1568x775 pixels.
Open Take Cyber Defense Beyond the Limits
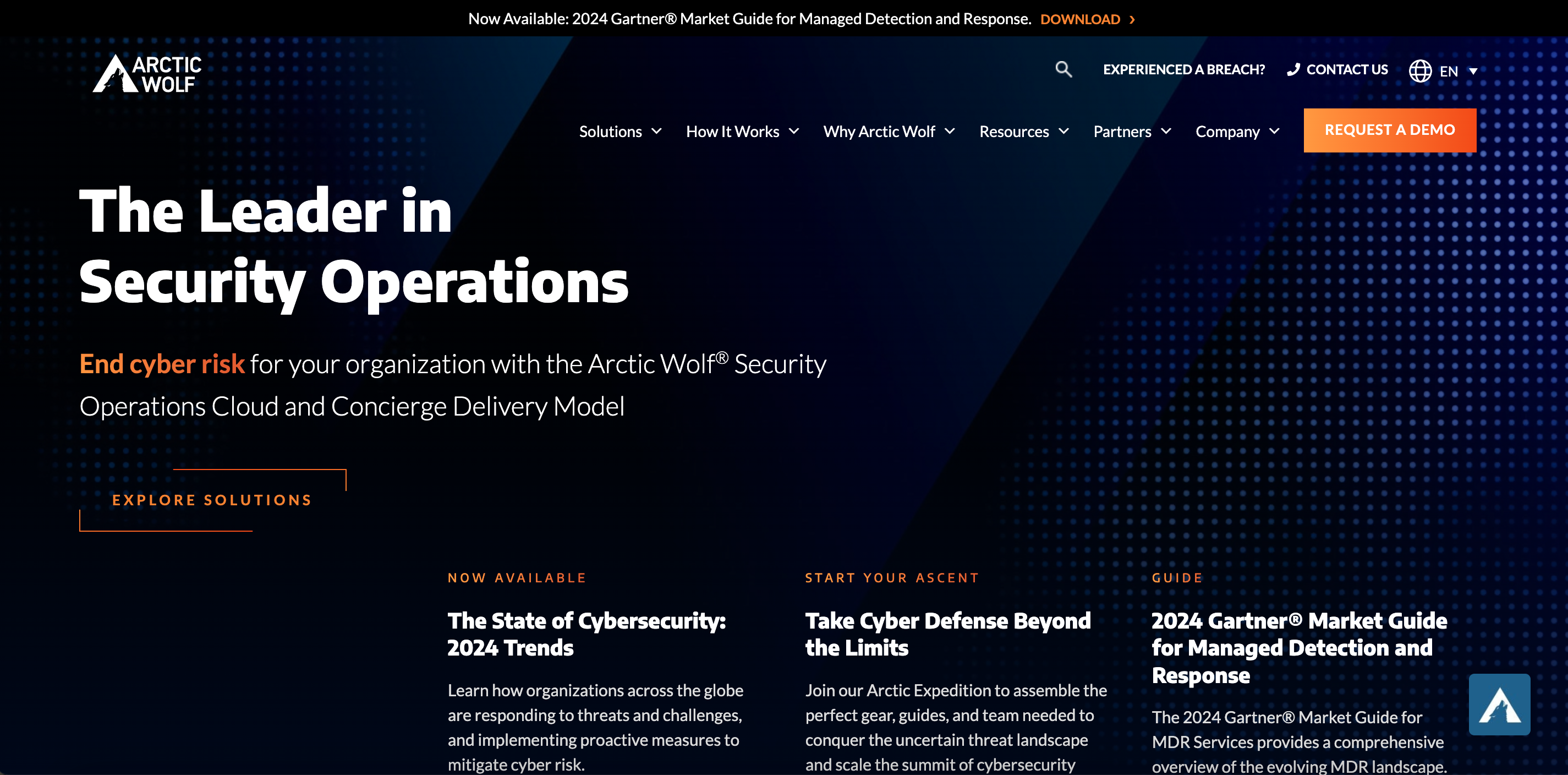coord(948,635)
